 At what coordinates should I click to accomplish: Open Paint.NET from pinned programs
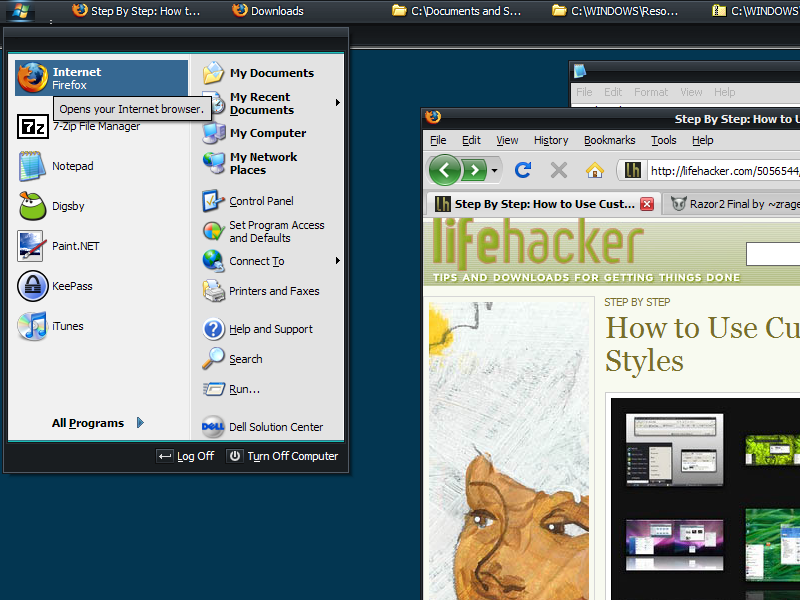pos(75,246)
